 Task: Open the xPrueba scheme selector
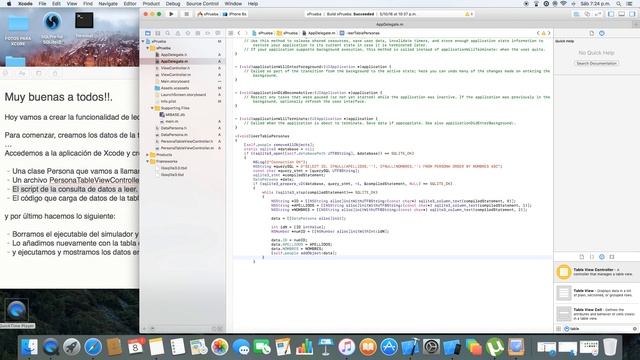(x=208, y=14)
